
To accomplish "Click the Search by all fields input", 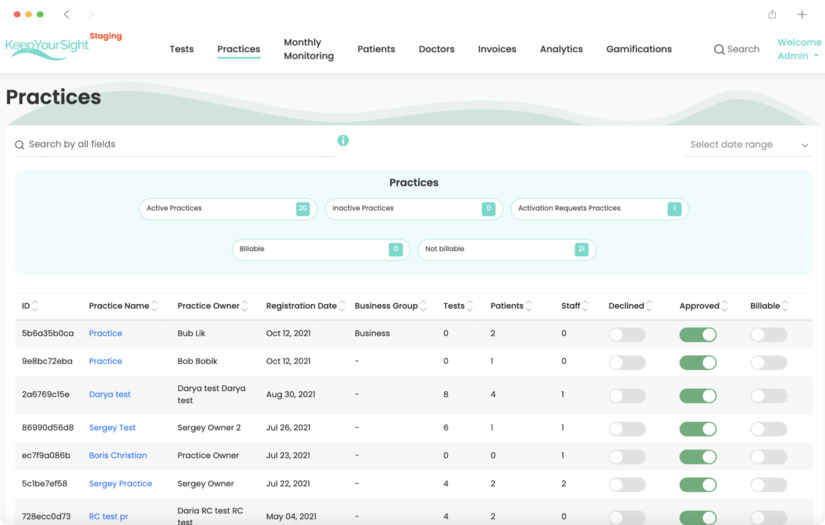I will [175, 145].
